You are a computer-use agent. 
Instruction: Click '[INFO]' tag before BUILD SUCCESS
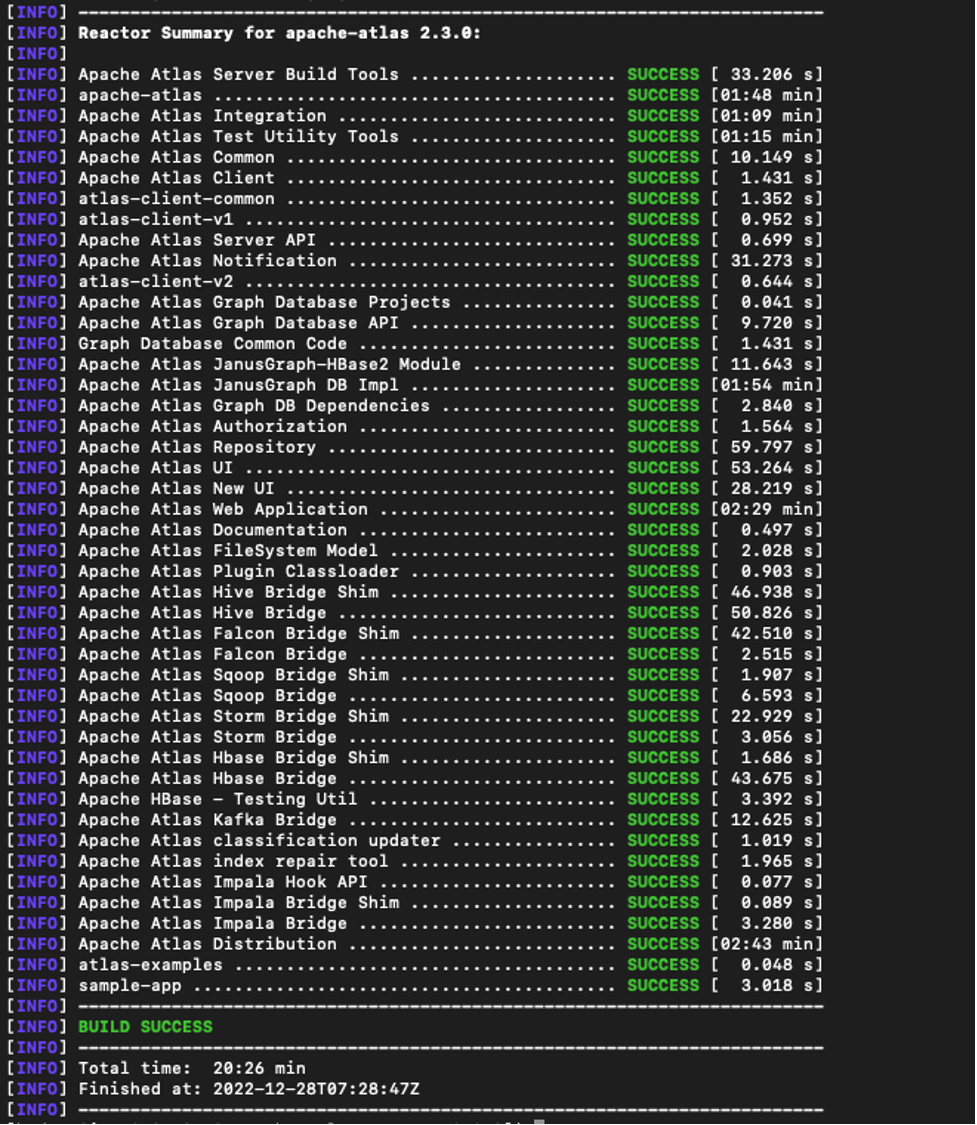(37, 1027)
